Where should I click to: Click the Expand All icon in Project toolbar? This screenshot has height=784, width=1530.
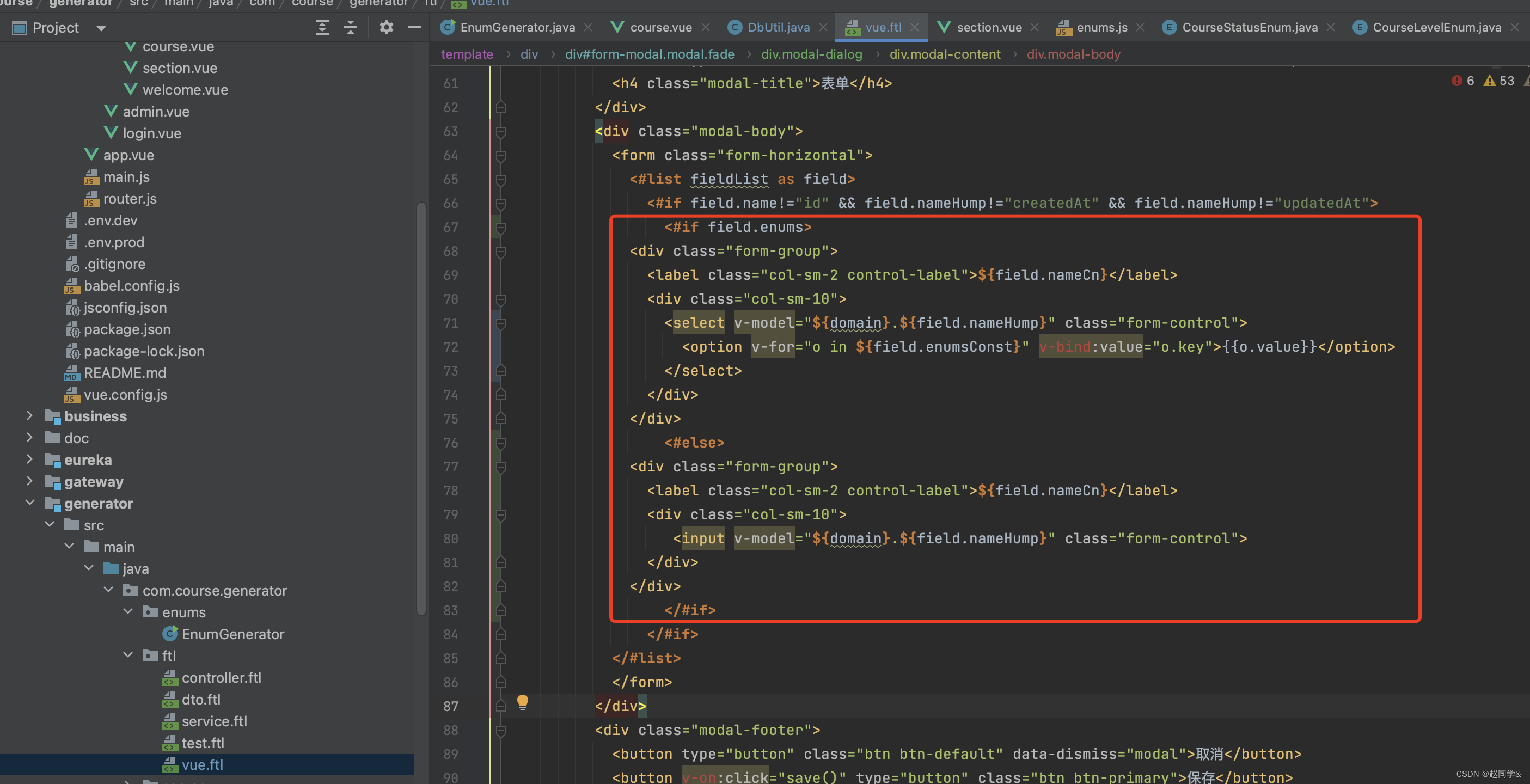point(322,27)
